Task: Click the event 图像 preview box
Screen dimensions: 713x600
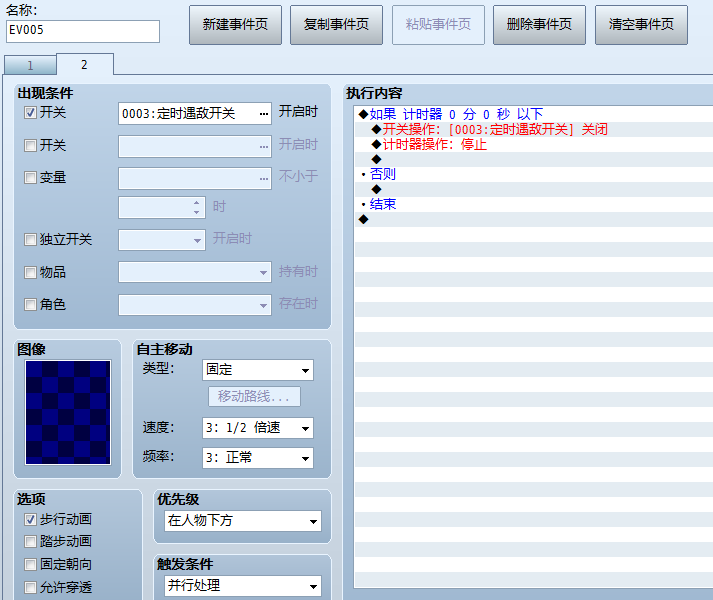Action: (68, 412)
